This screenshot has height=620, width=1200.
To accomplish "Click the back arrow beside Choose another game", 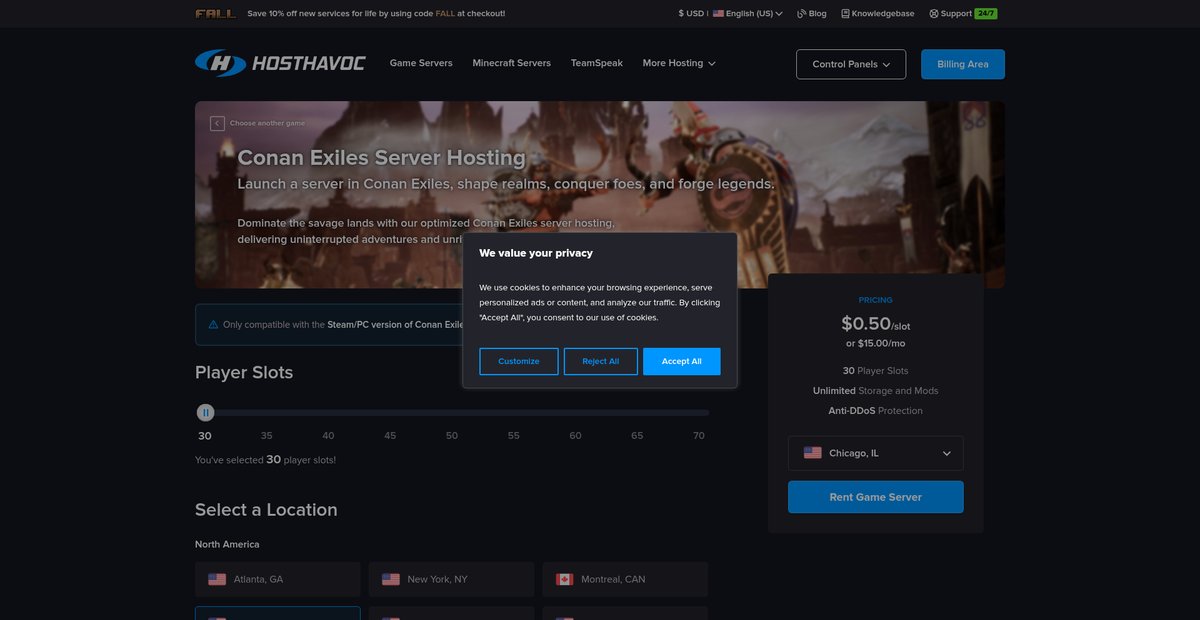I will point(217,123).
